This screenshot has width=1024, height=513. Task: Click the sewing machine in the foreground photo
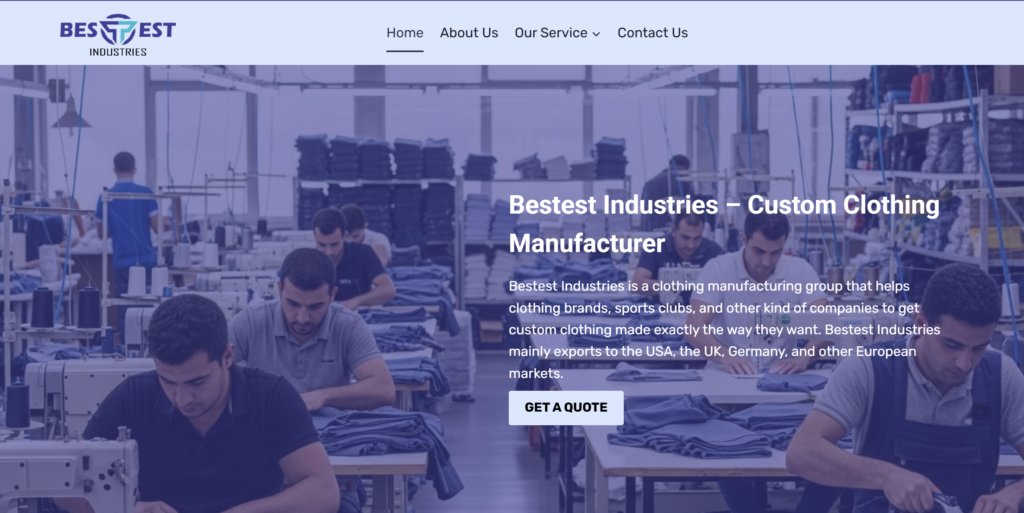[69, 473]
